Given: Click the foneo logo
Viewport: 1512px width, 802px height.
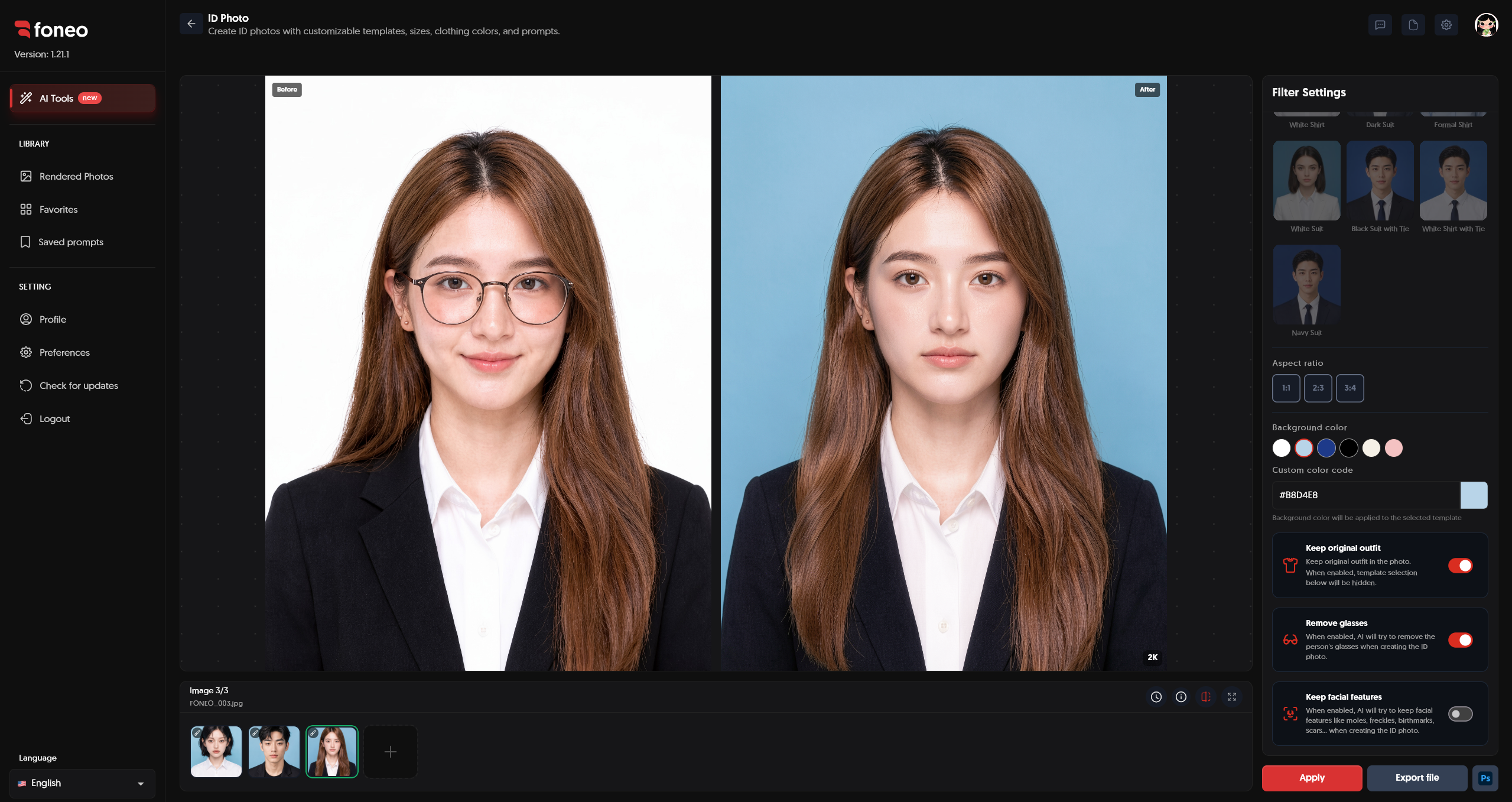Looking at the screenshot, I should coord(51,30).
